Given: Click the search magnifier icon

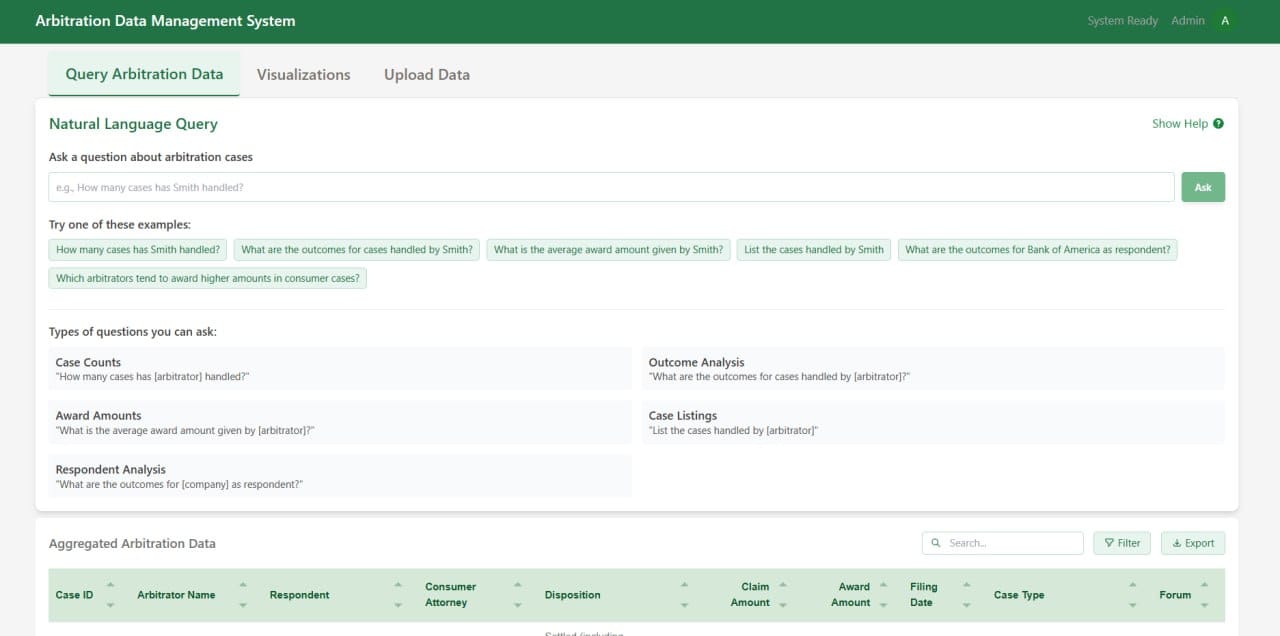Looking at the screenshot, I should tap(936, 542).
